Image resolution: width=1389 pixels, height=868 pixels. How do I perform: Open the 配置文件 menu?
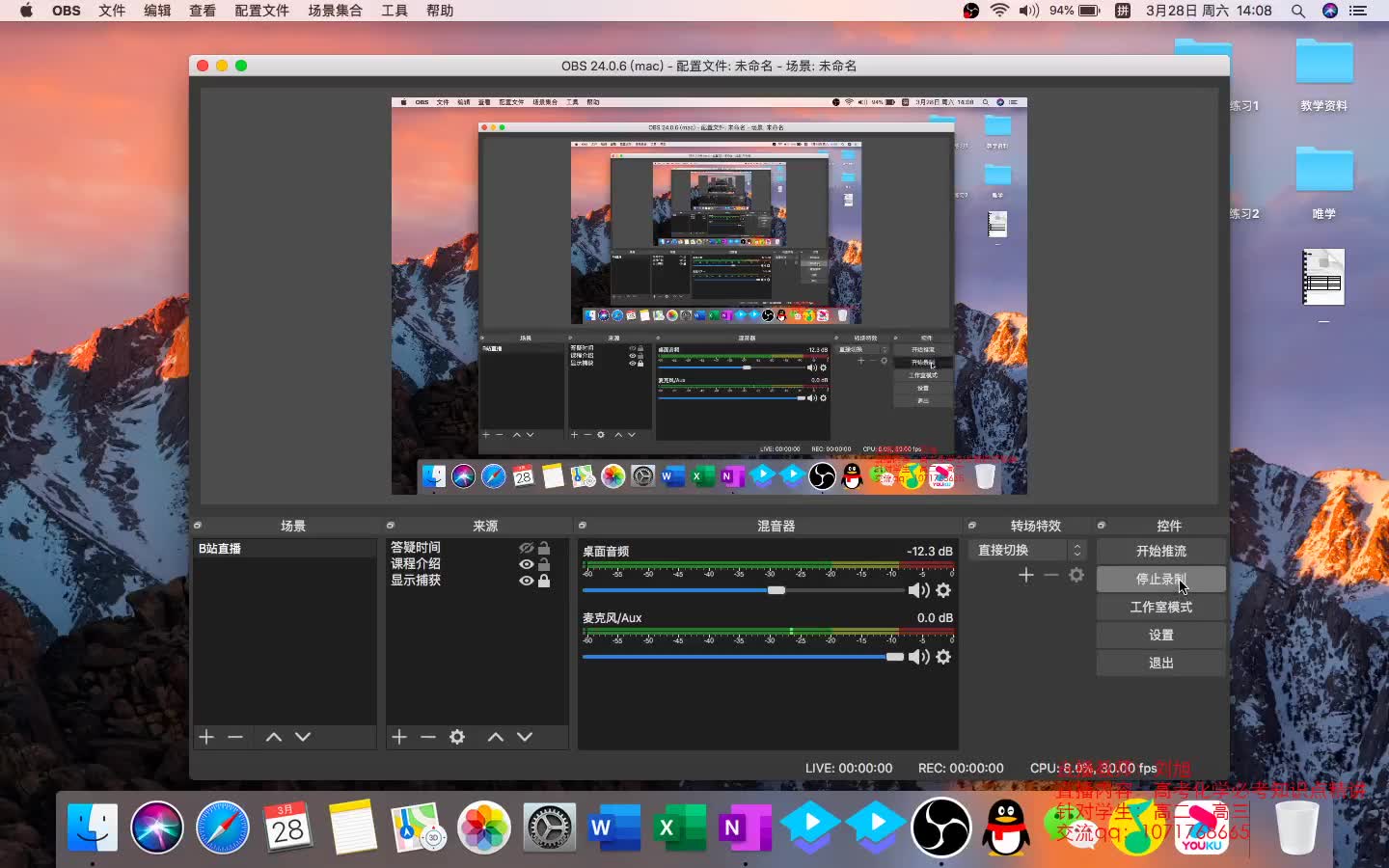click(x=261, y=11)
